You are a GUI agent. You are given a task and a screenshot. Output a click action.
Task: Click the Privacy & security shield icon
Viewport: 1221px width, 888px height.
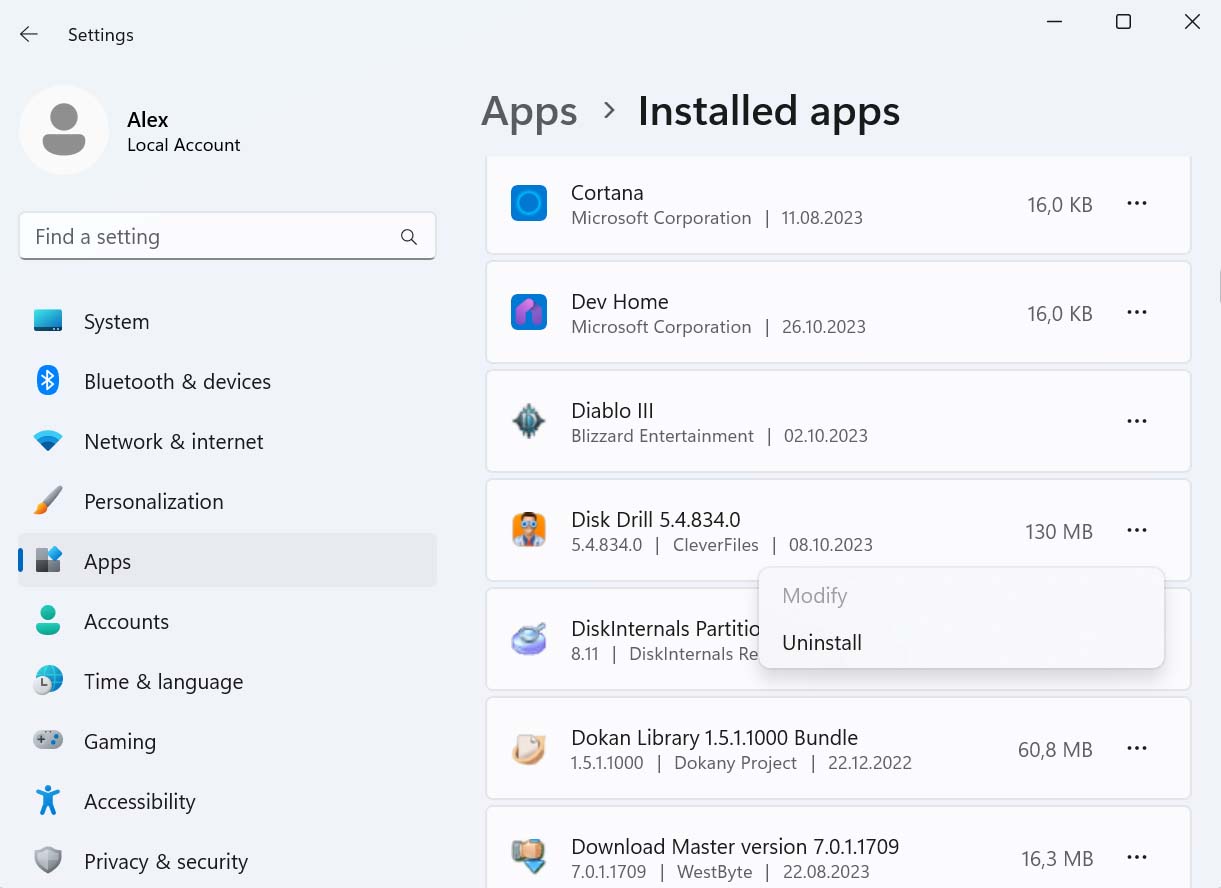[48, 861]
